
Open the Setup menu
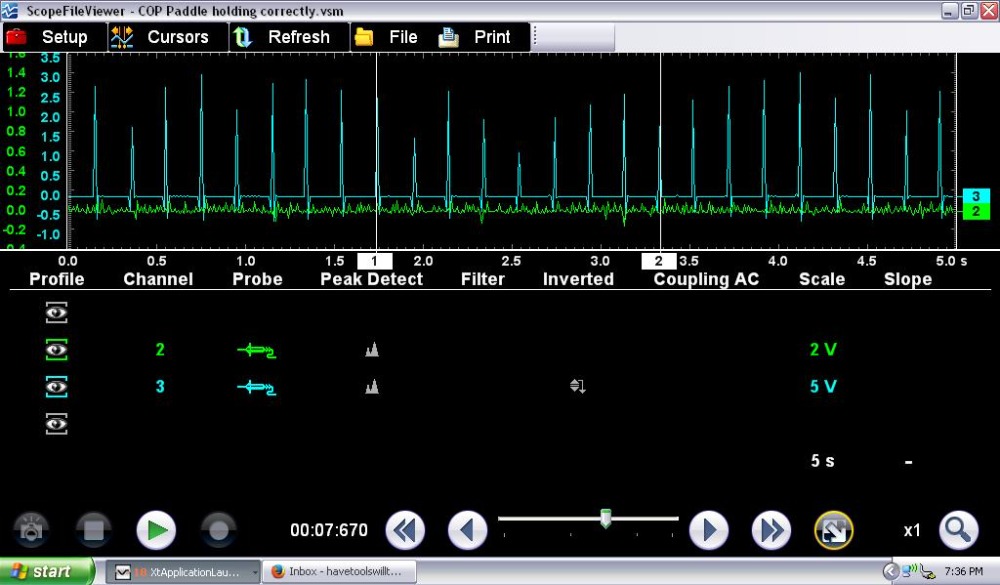(x=55, y=37)
